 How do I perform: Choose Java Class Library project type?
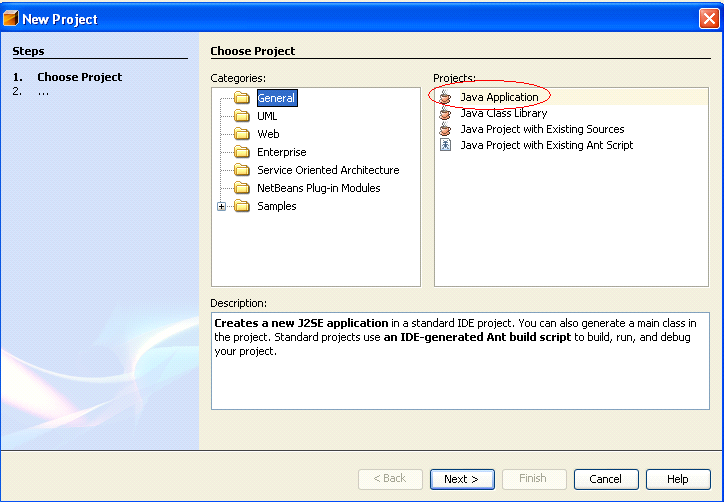tap(504, 113)
